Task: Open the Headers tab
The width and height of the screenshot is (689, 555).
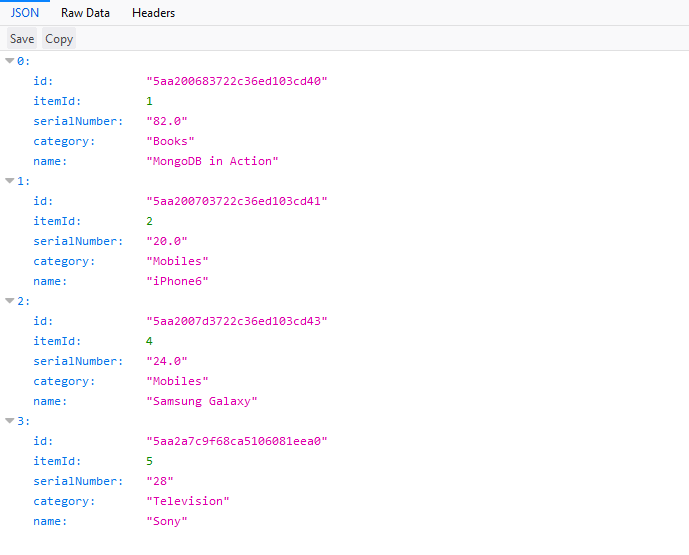Action: coord(153,13)
